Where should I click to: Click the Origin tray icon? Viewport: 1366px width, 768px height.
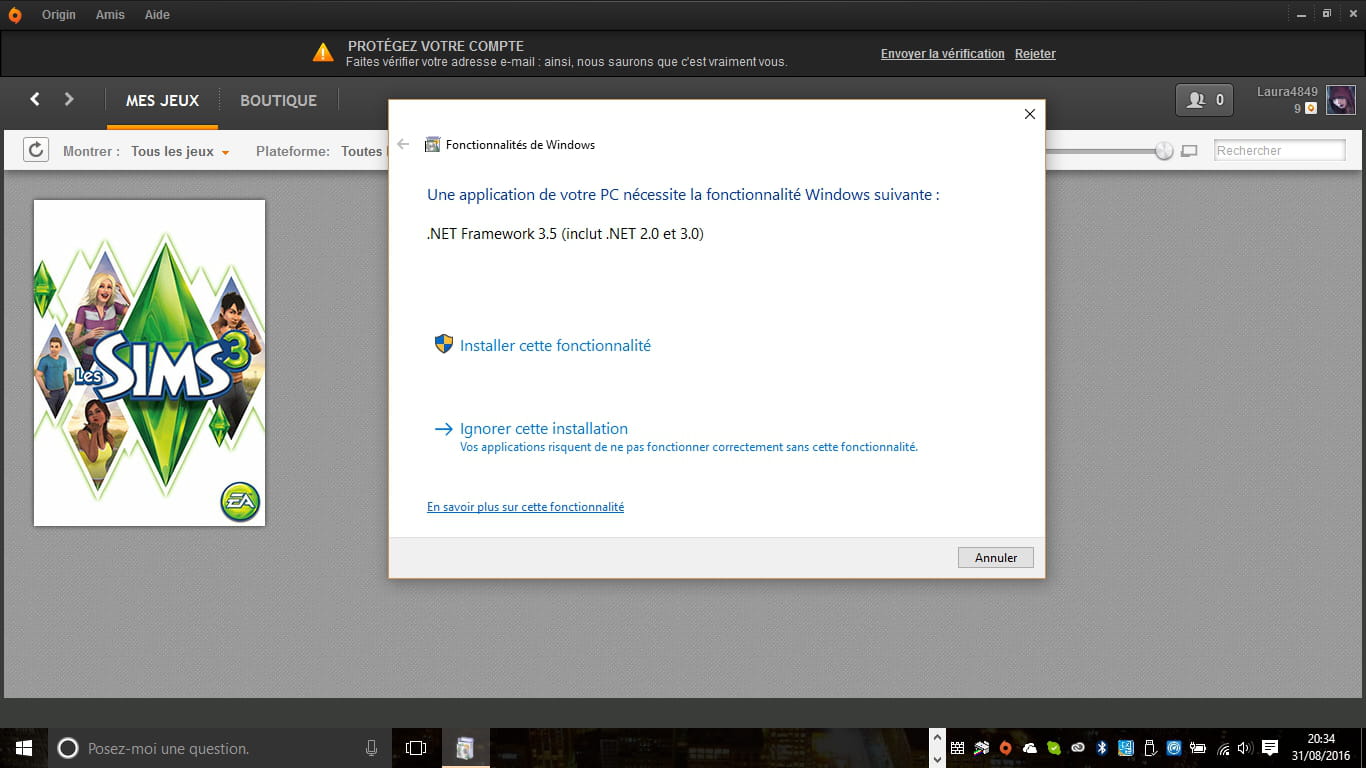click(x=1005, y=748)
